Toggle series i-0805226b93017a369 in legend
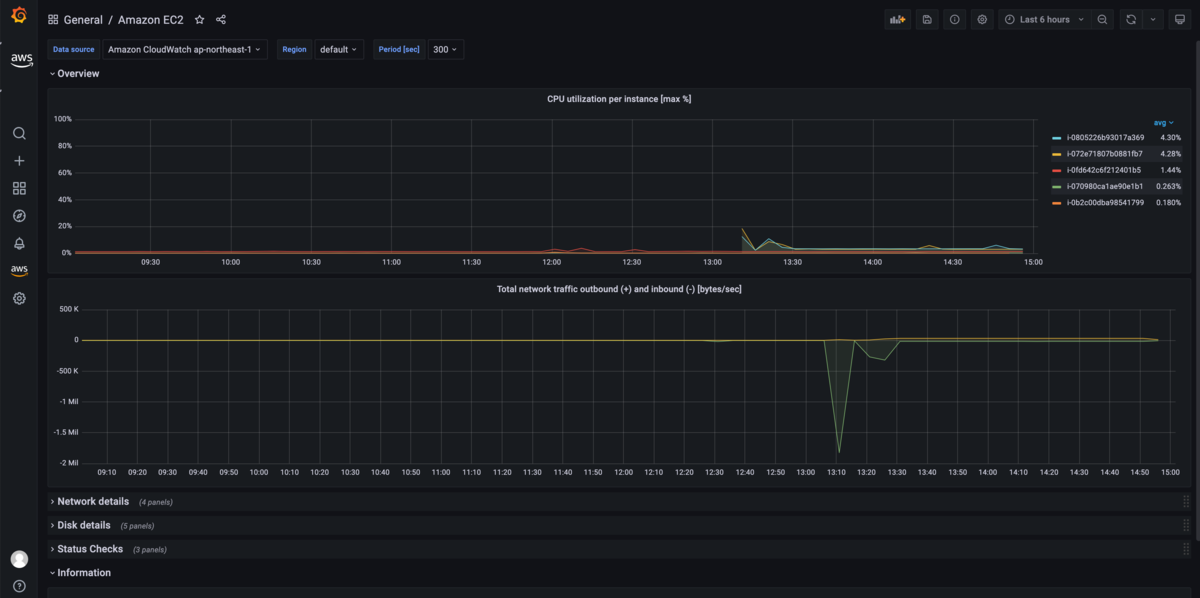This screenshot has height=598, width=1200. pyautogui.click(x=1105, y=137)
